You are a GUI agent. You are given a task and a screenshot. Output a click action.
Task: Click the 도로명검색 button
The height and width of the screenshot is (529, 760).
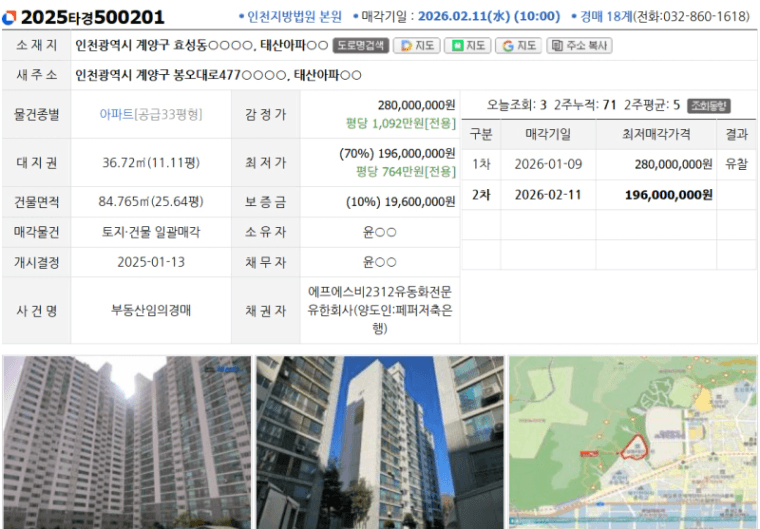(x=359, y=46)
